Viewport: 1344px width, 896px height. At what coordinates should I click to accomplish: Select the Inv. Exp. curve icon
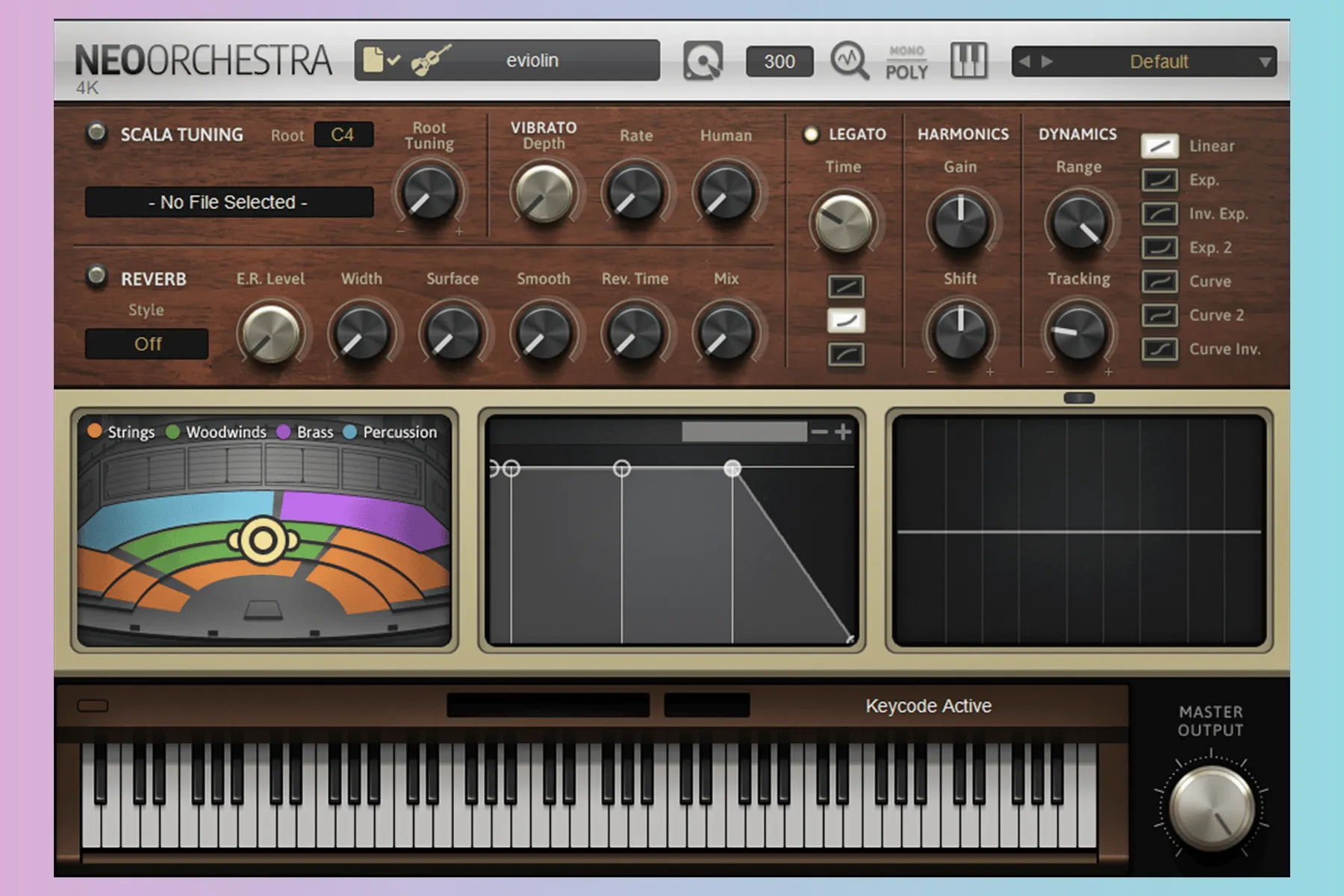coord(1159,214)
